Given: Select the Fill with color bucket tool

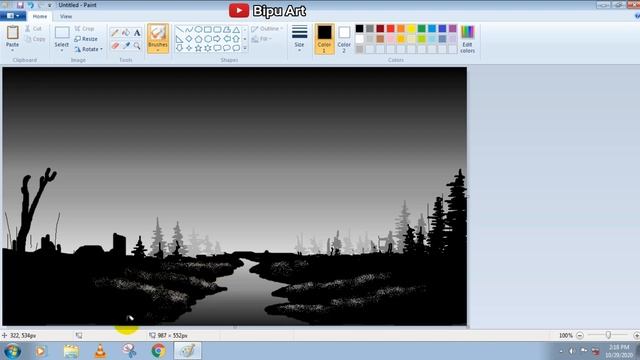Looking at the screenshot, I should (x=126, y=33).
